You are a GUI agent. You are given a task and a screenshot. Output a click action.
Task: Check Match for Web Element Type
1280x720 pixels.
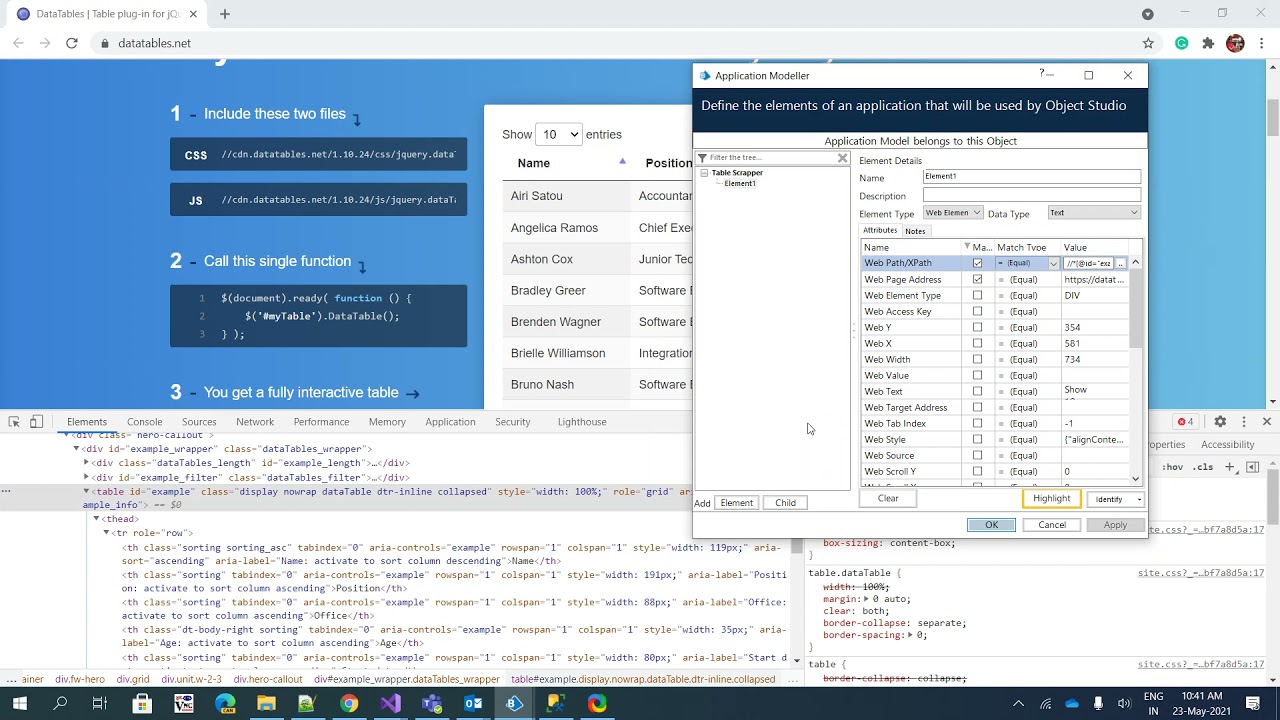coord(977,295)
